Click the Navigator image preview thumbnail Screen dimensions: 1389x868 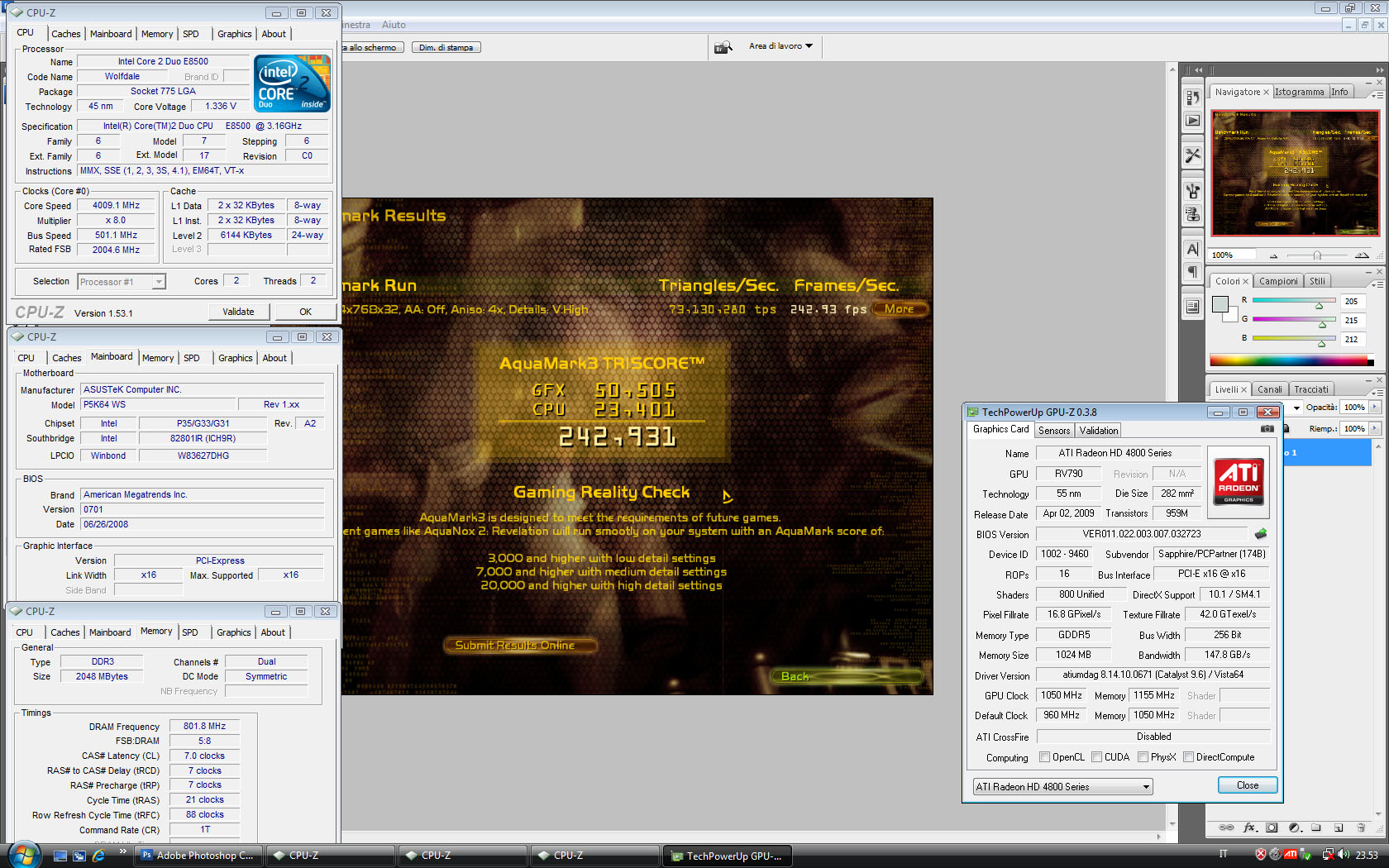coord(1295,171)
